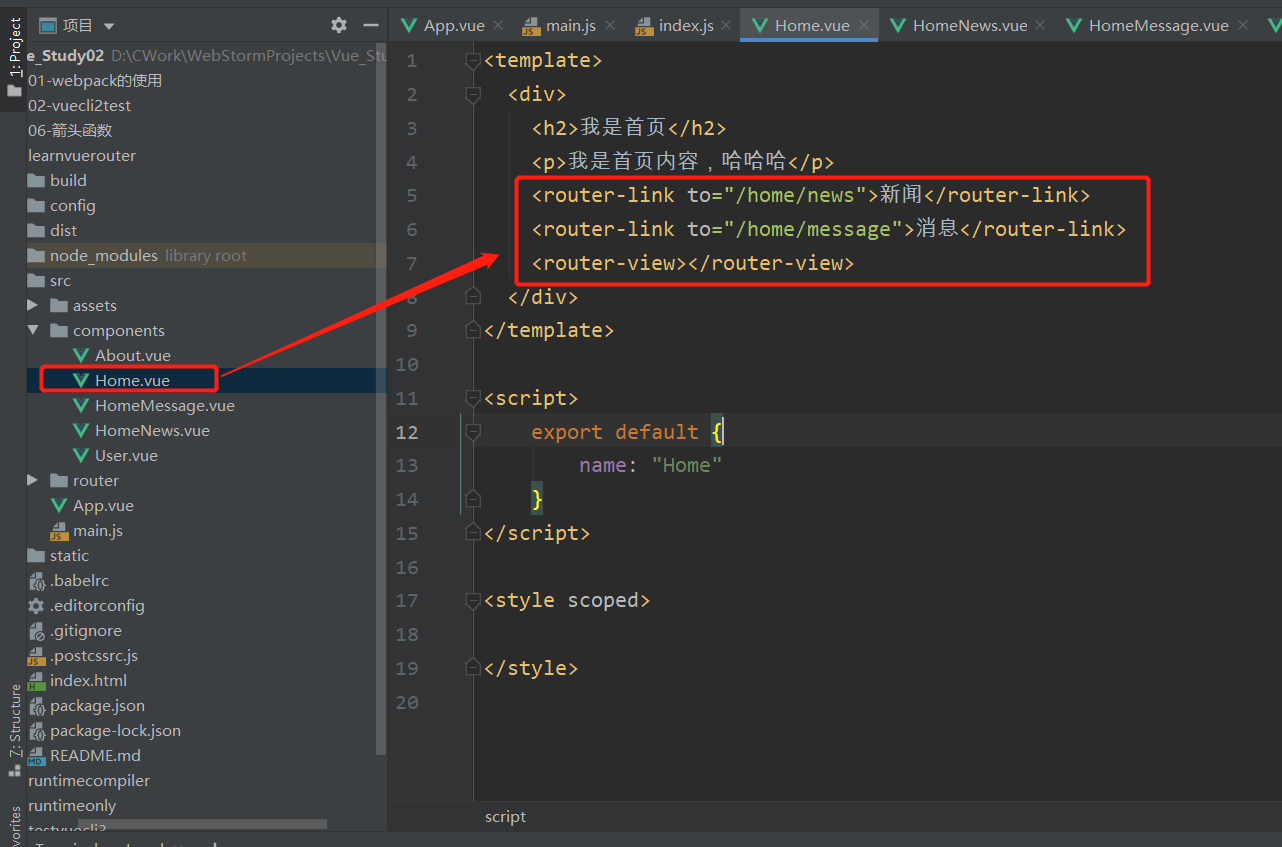Click the project tree vertical scrollbar
The width and height of the screenshot is (1282, 847).
click(x=381, y=400)
